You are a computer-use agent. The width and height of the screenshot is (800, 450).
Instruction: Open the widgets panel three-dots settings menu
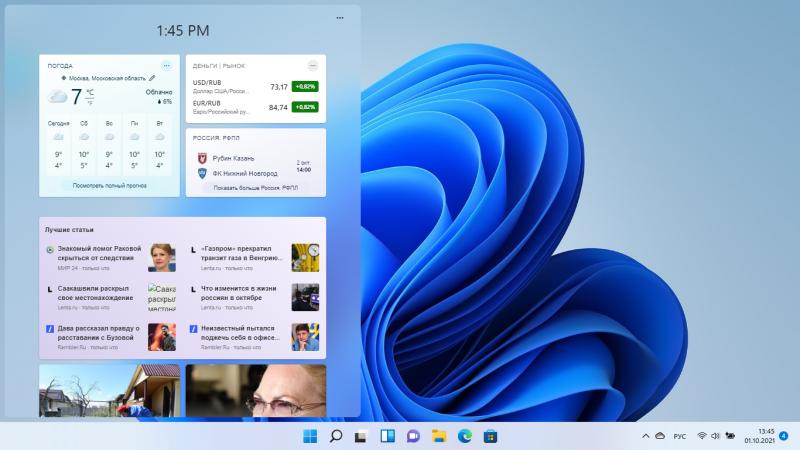point(340,18)
